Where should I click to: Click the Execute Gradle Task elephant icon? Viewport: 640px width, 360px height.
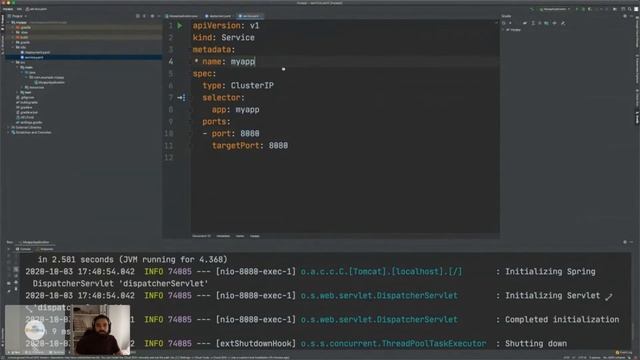pyautogui.click(x=525, y=23)
